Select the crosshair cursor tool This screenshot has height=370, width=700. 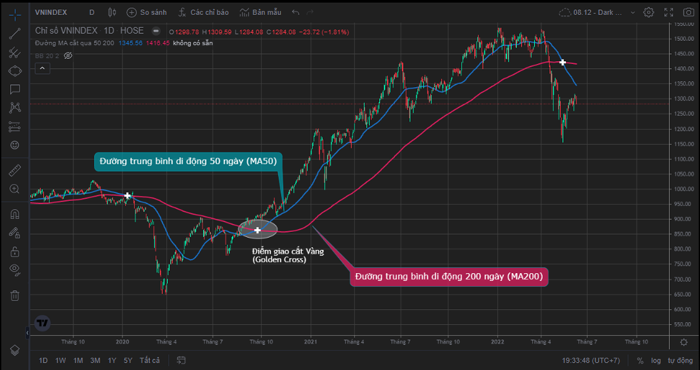(x=15, y=14)
